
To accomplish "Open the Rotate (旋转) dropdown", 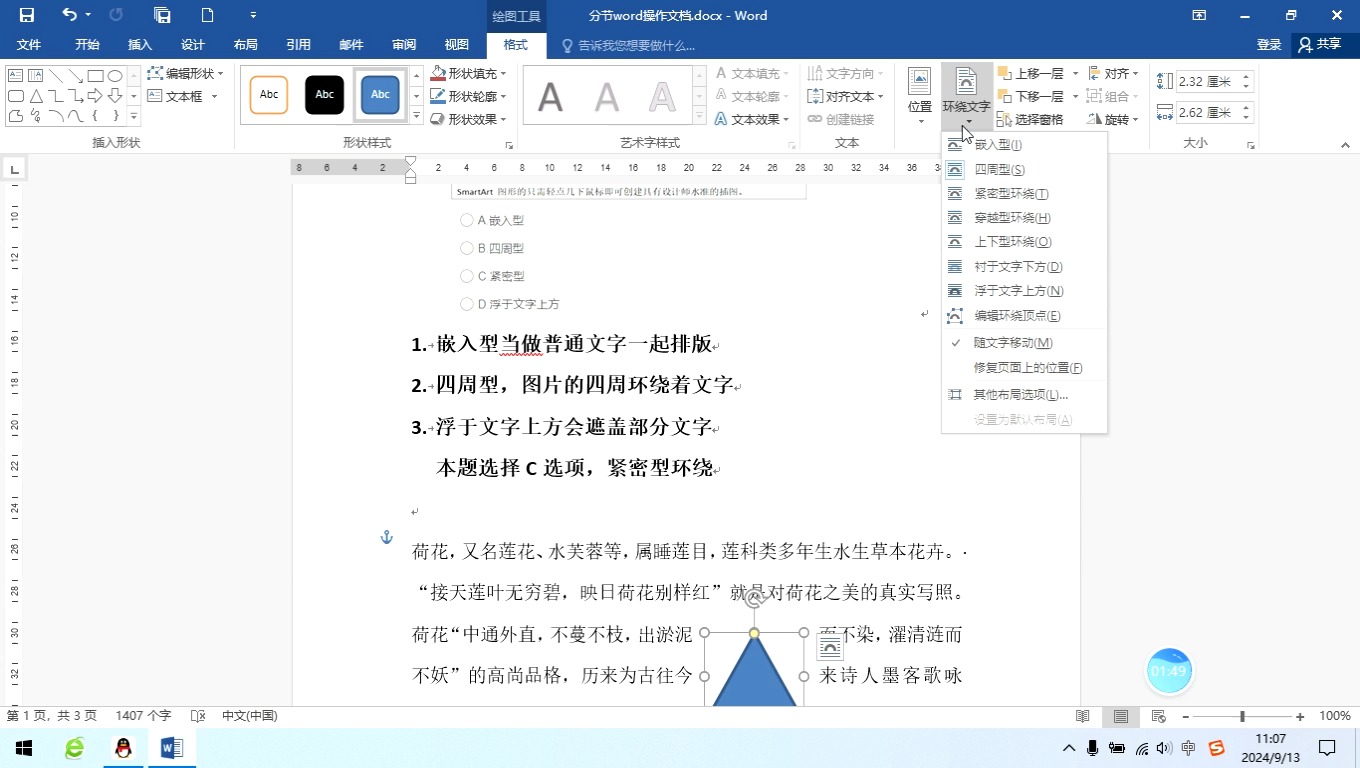I will click(1113, 119).
